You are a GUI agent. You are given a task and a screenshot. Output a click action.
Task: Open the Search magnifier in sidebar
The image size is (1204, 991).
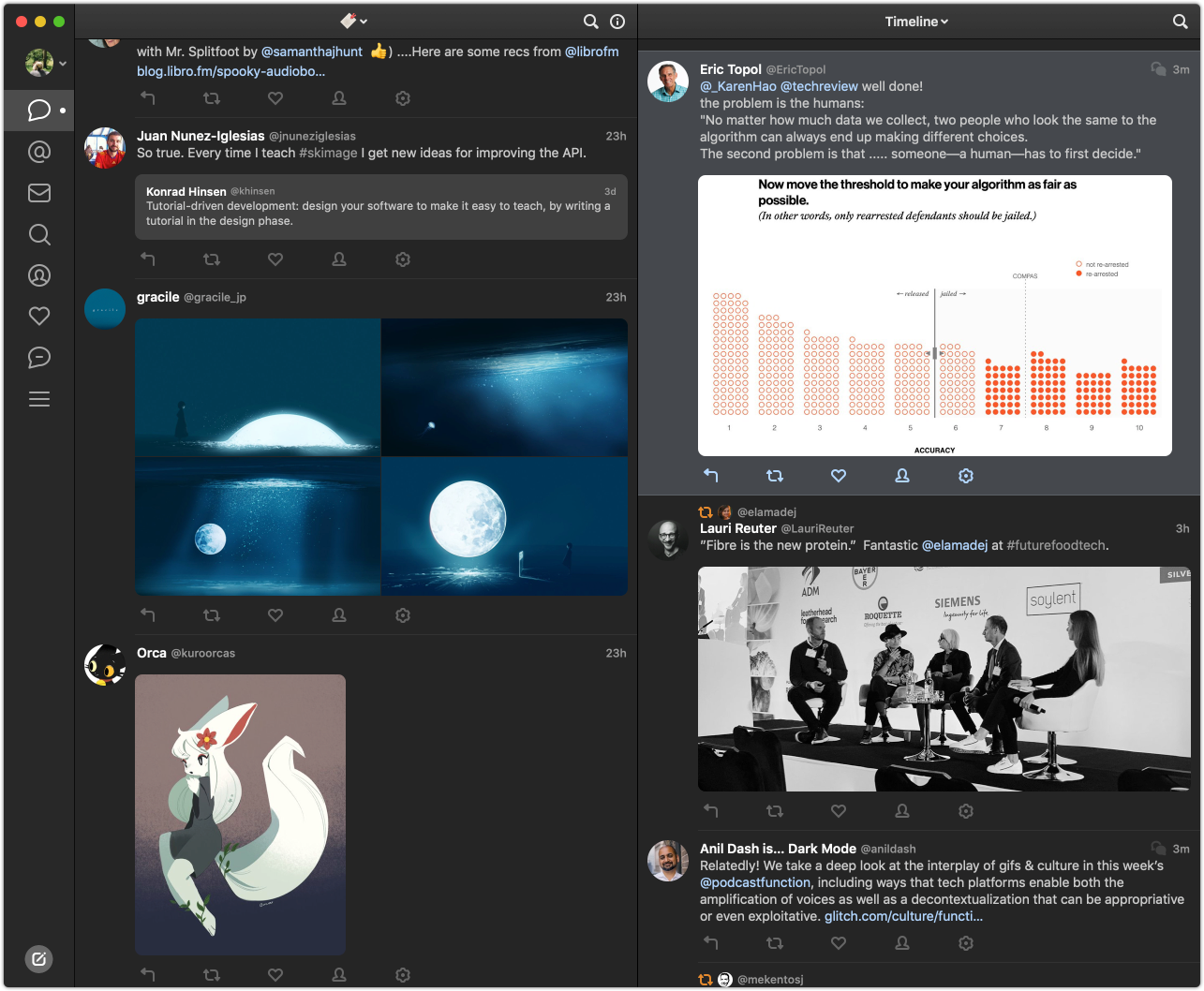(x=38, y=234)
